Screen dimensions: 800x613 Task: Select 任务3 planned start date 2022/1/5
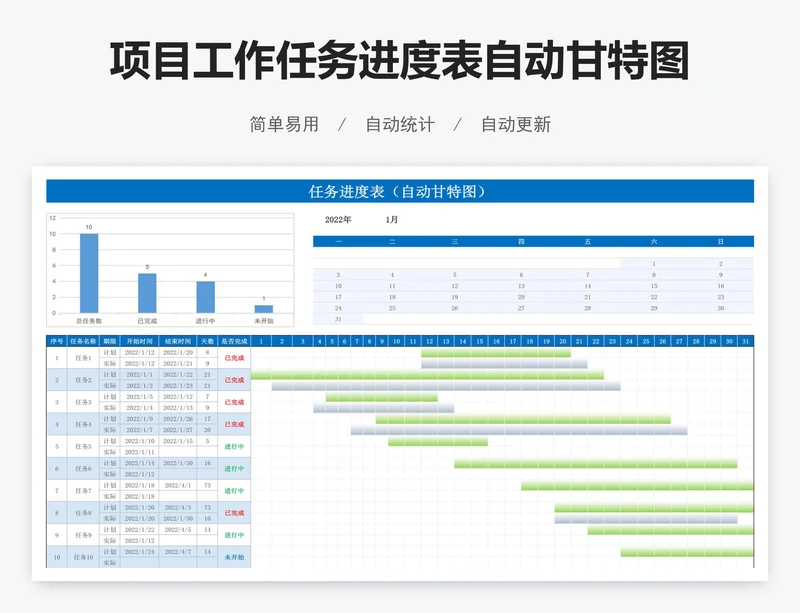click(x=139, y=397)
